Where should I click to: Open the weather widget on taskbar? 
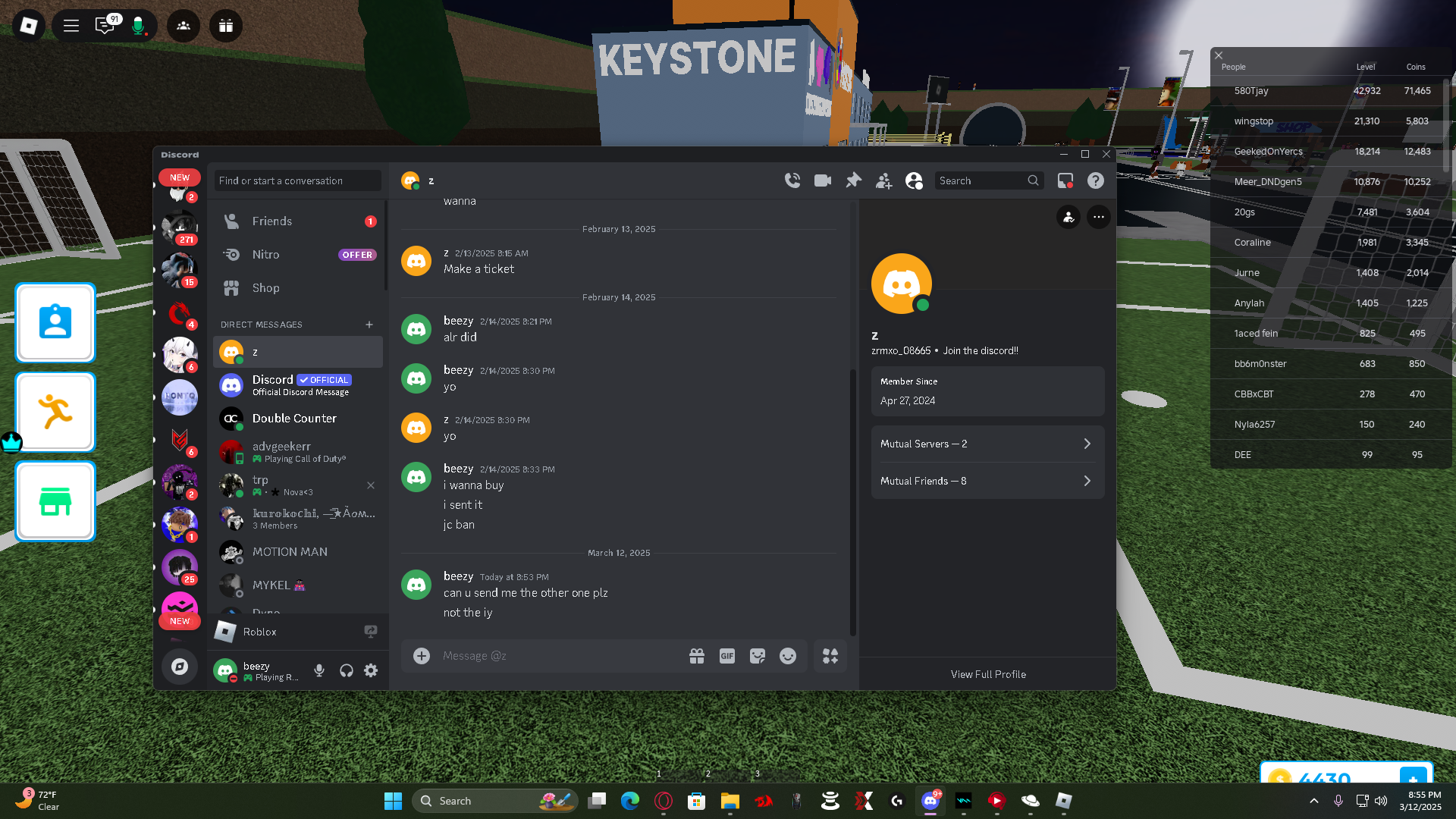click(38, 801)
